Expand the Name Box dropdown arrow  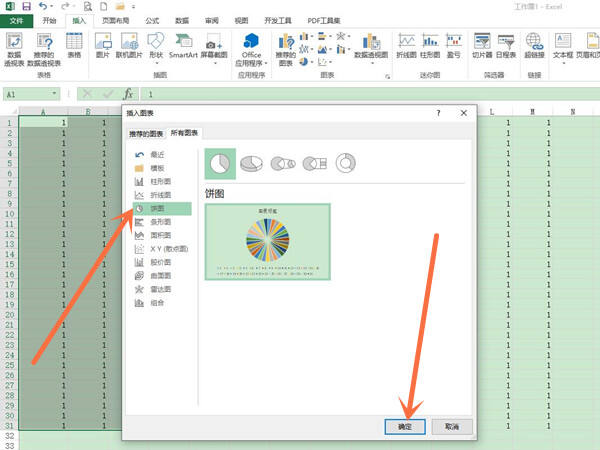[54, 93]
